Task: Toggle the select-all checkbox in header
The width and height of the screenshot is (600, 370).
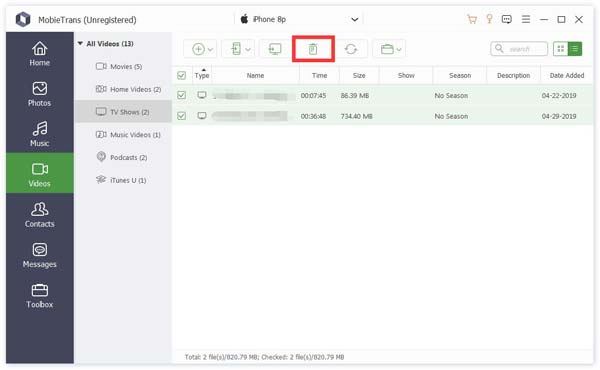Action: pos(182,75)
